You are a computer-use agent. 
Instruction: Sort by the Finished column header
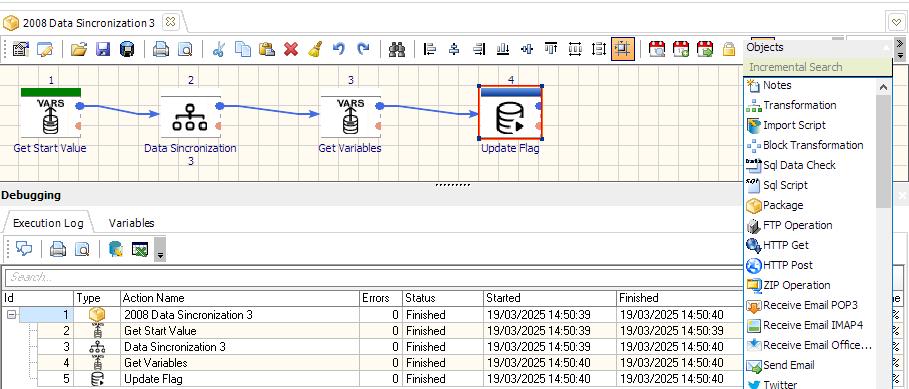pyautogui.click(x=680, y=298)
